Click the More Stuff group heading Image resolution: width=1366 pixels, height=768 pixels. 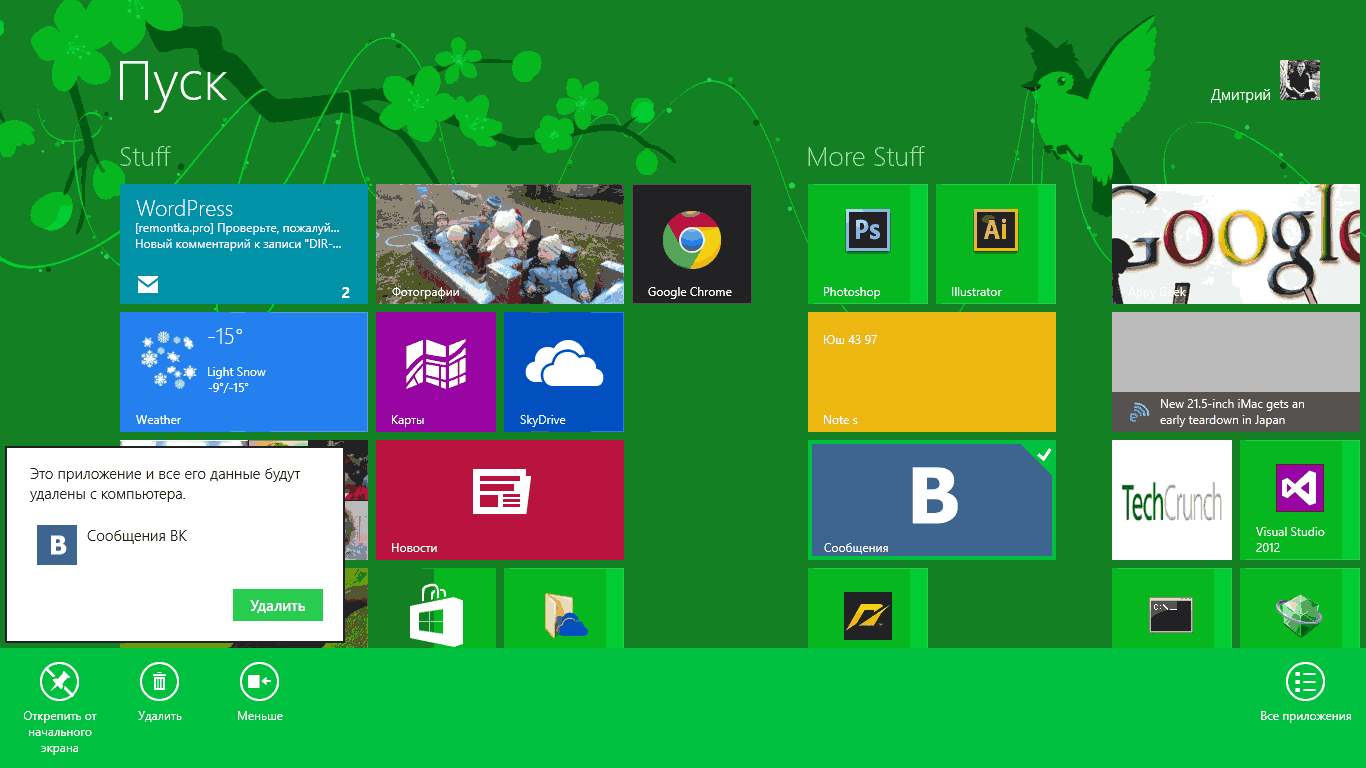865,156
